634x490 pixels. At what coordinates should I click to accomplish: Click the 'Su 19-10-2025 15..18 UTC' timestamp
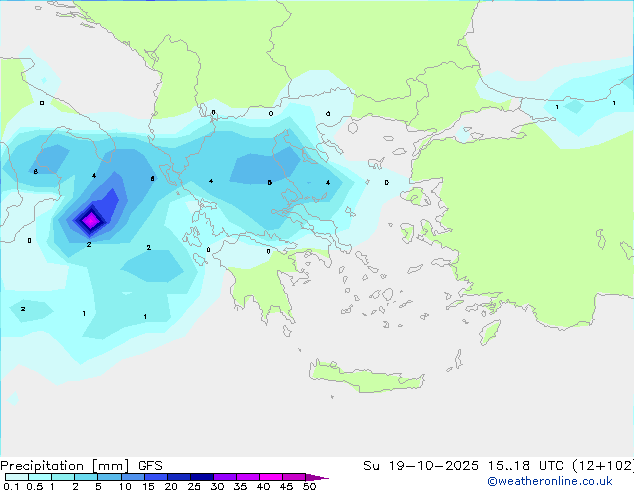click(x=463, y=466)
